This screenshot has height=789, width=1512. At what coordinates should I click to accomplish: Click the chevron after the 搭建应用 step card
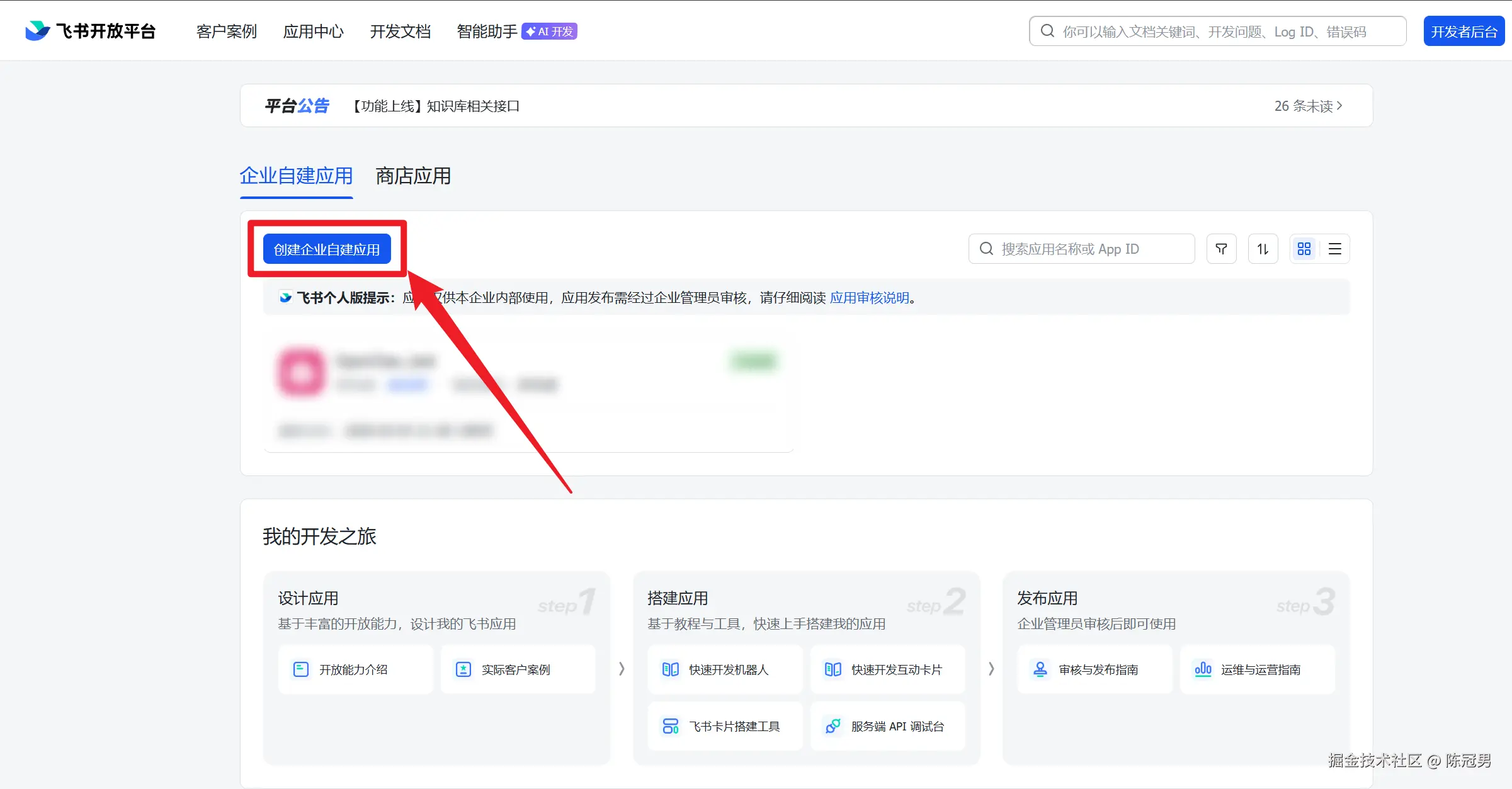coord(991,669)
